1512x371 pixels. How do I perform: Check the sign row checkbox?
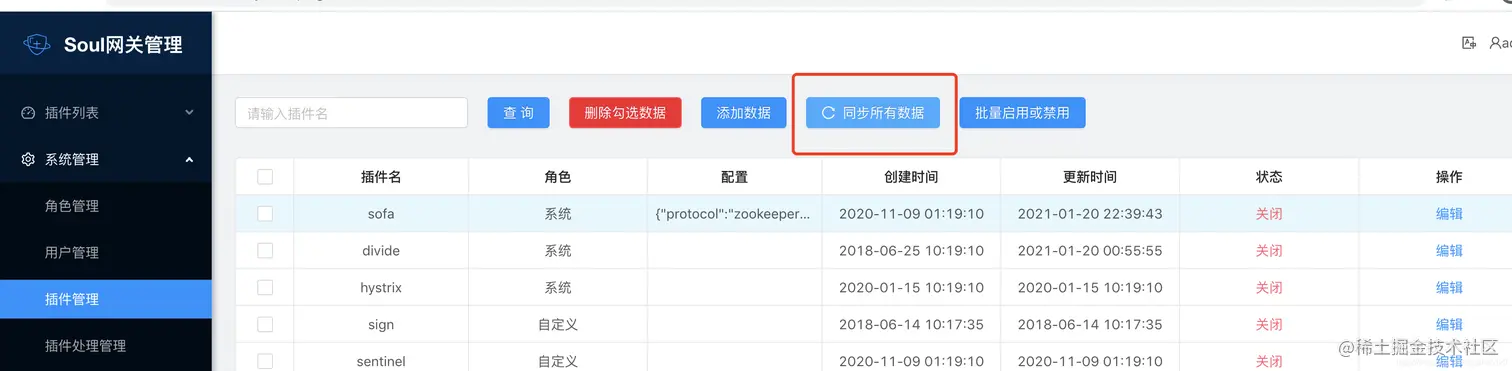click(265, 324)
